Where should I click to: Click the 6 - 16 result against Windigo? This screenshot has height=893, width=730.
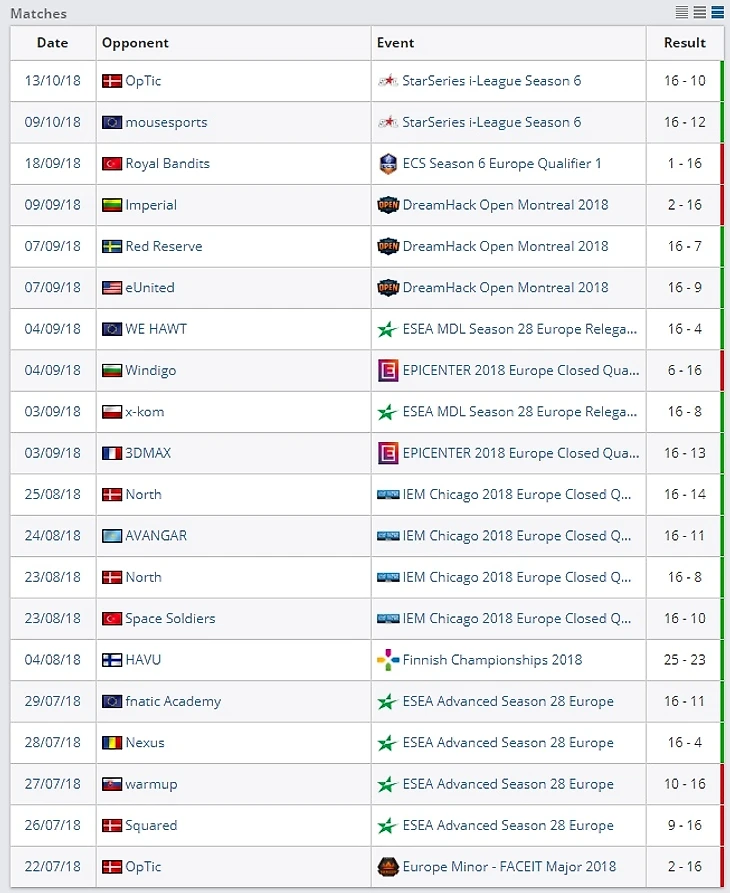684,370
